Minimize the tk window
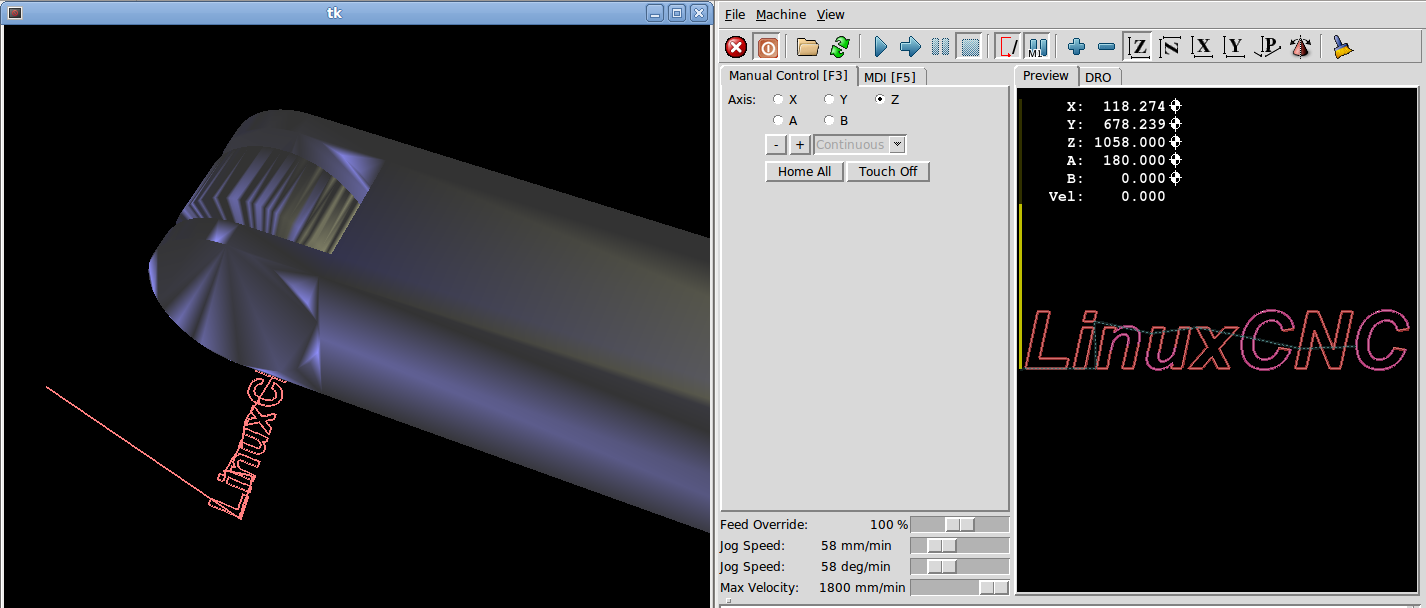The height and width of the screenshot is (608, 1426). click(655, 13)
